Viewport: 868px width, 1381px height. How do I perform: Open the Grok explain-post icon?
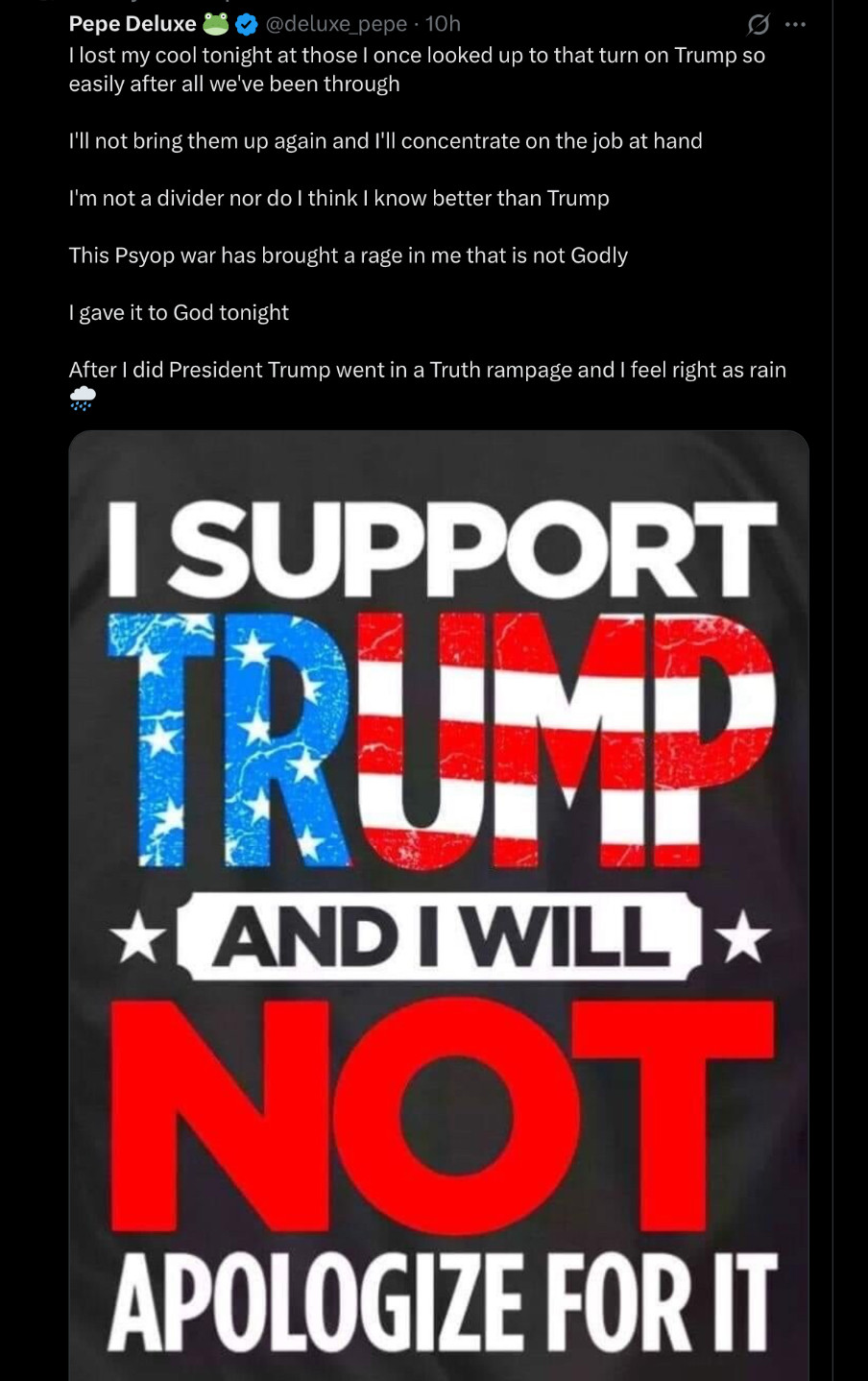coord(759,25)
